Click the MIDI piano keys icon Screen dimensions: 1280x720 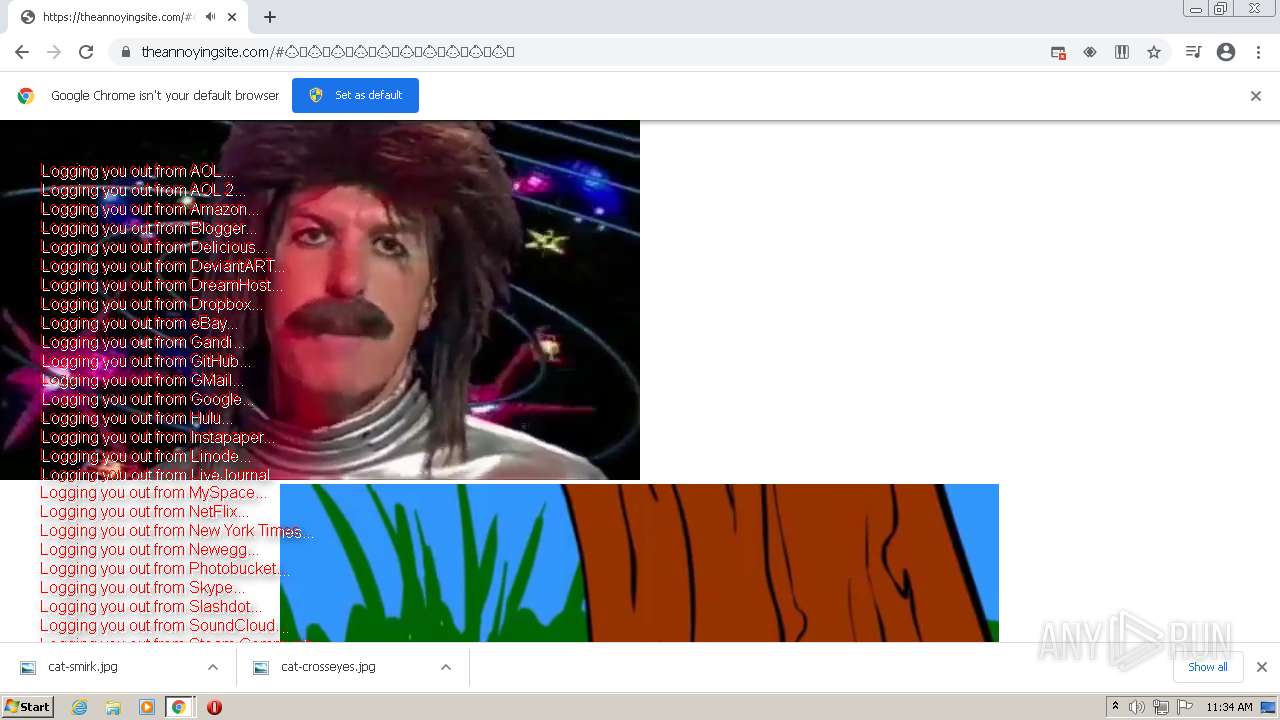1122,52
